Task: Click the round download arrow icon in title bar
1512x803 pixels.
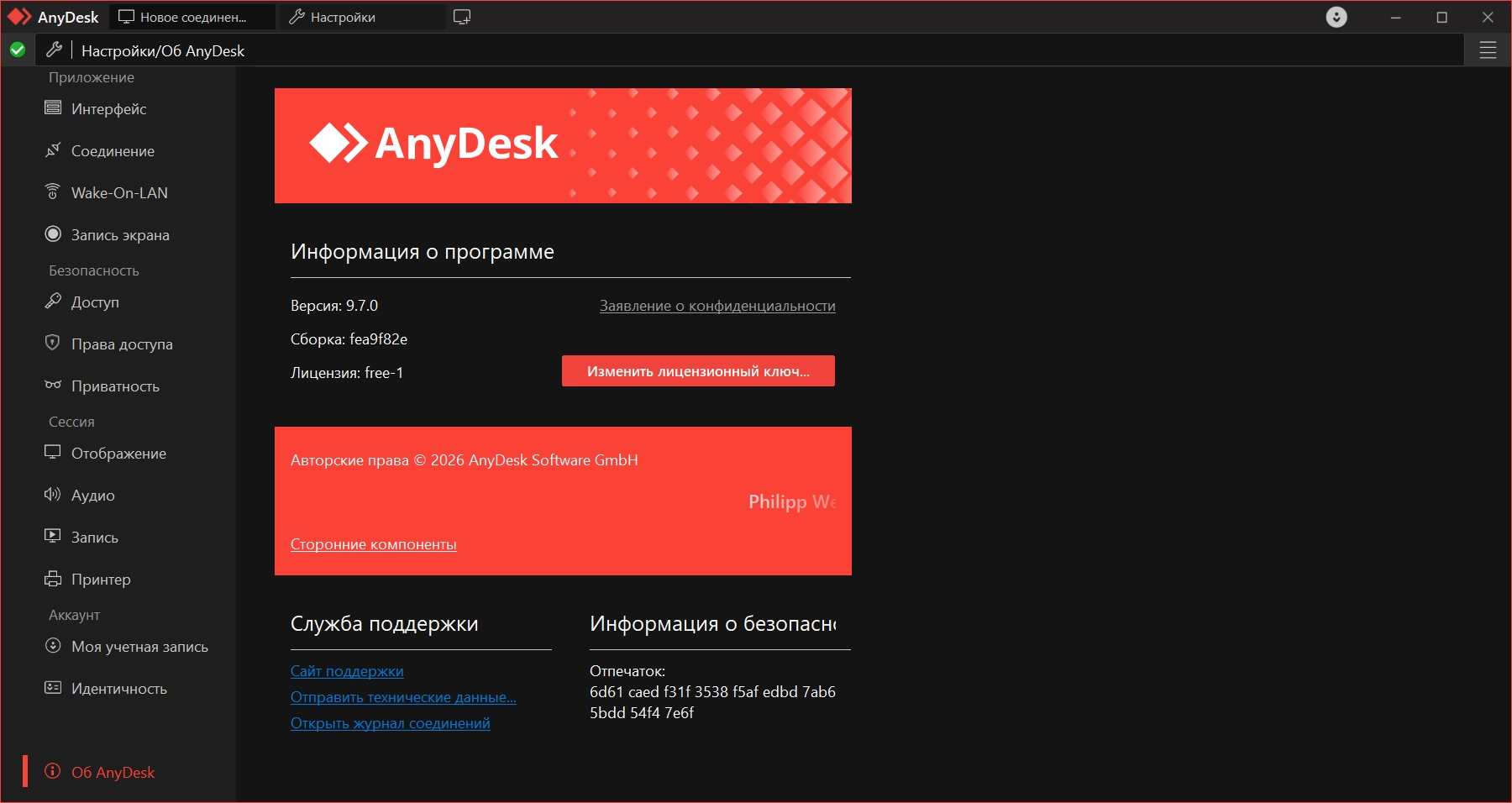Action: (x=1336, y=17)
